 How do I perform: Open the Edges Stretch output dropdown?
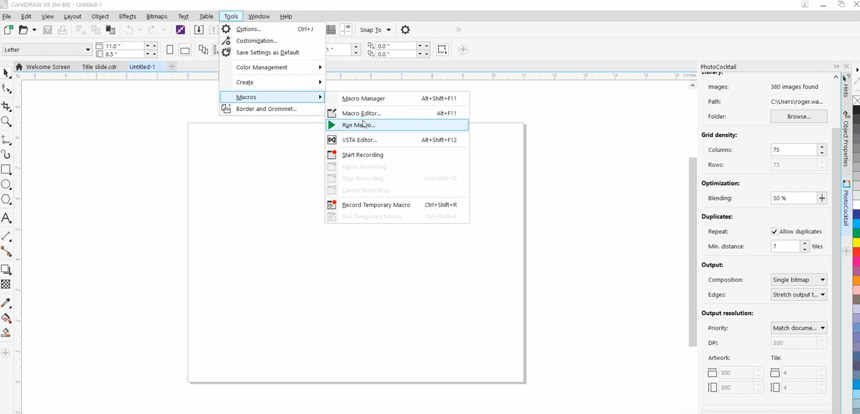coord(799,294)
